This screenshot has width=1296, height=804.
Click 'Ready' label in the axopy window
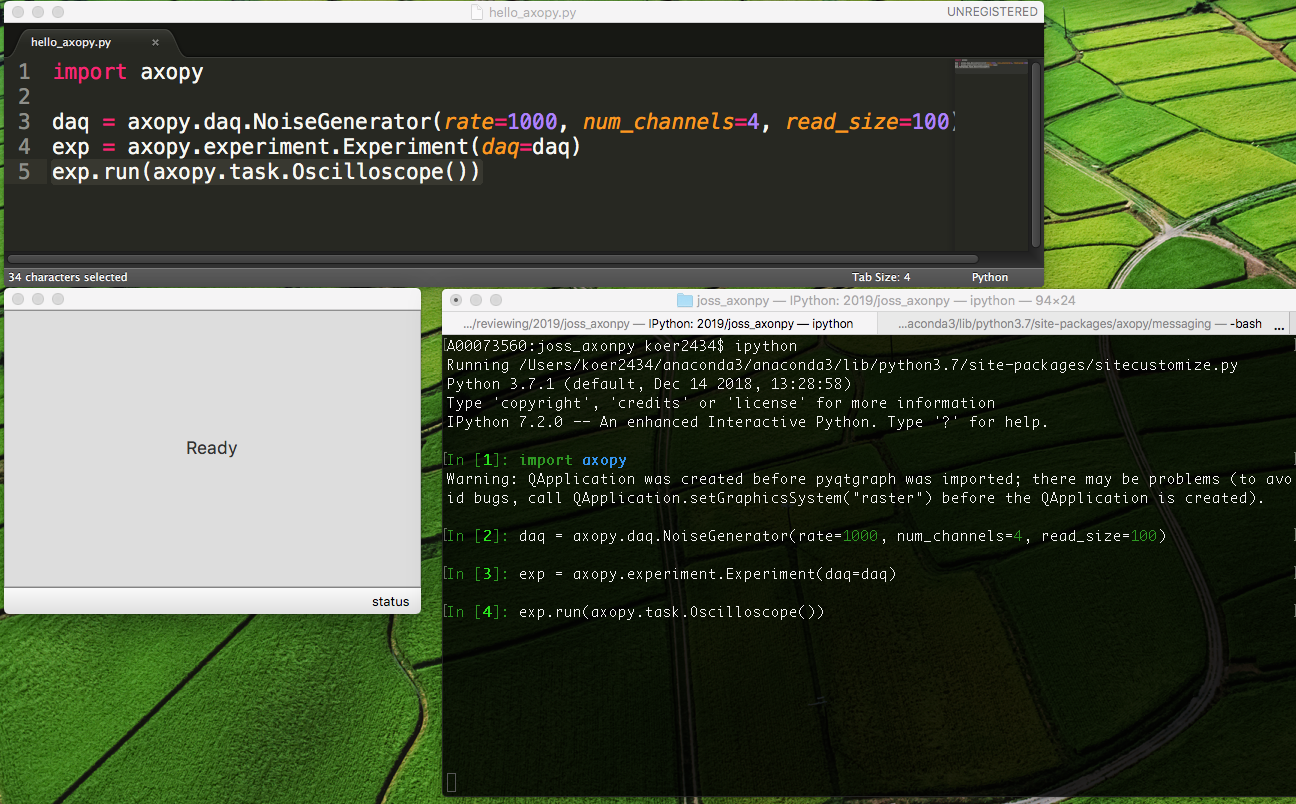(x=212, y=448)
